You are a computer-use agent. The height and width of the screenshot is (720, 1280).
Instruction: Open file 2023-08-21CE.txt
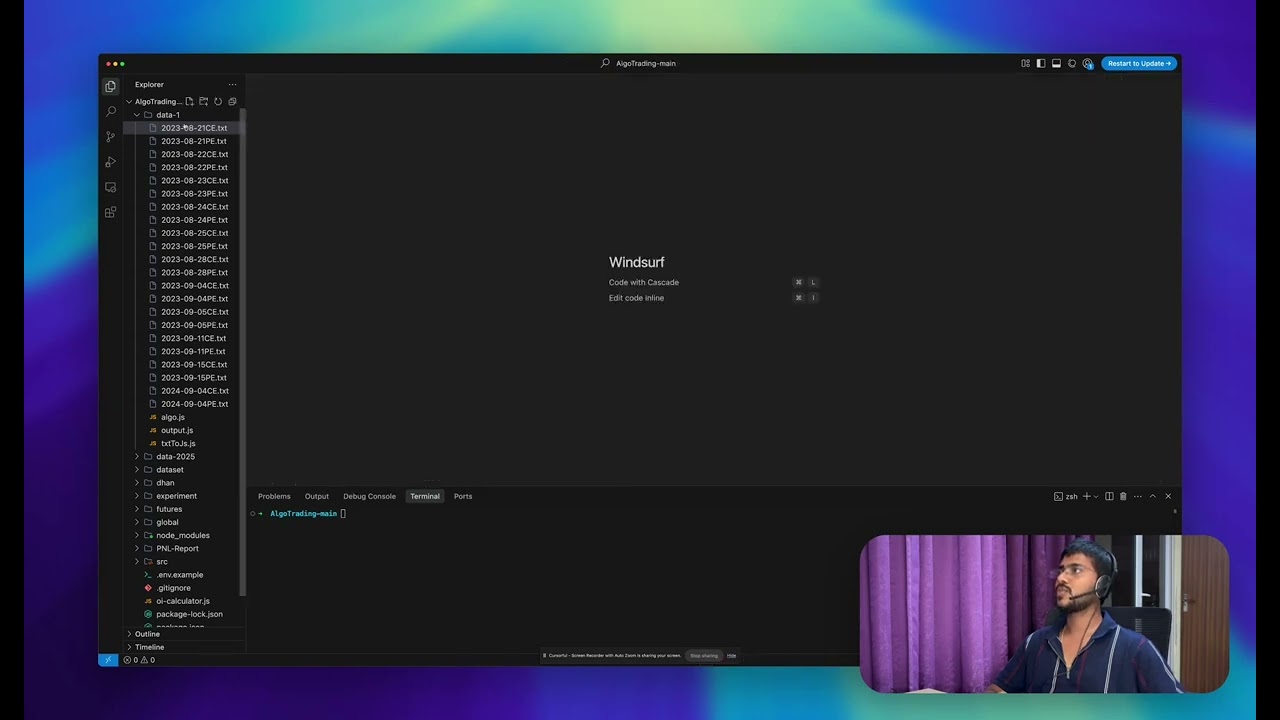194,128
